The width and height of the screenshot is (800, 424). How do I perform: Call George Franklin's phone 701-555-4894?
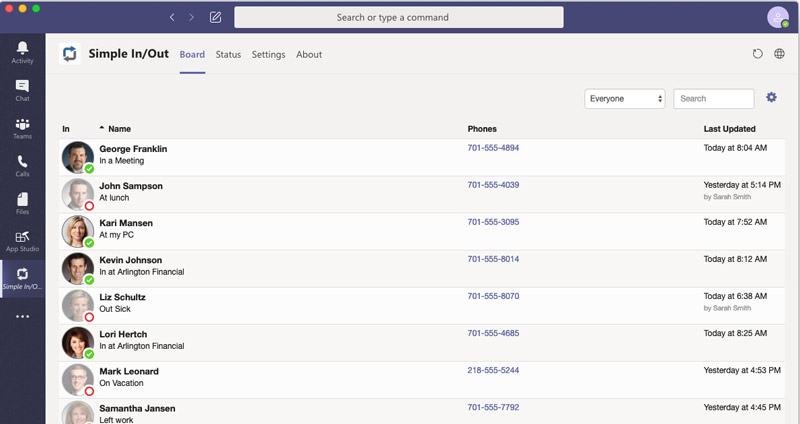493,148
